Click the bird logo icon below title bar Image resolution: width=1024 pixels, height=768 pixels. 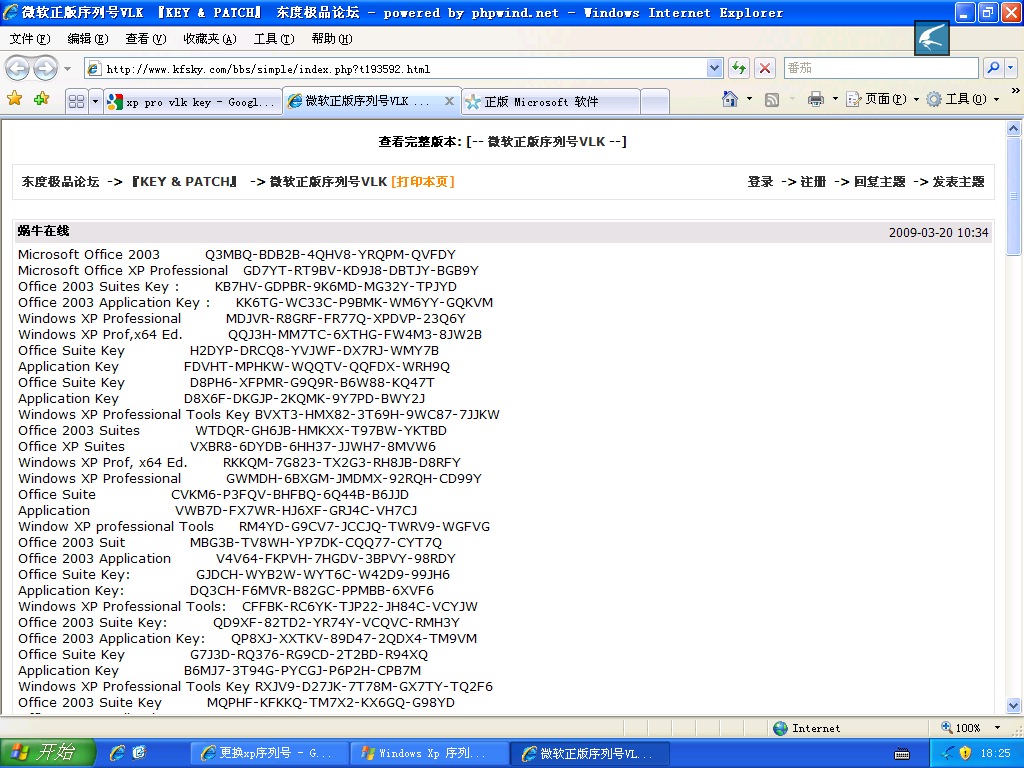tap(931, 38)
